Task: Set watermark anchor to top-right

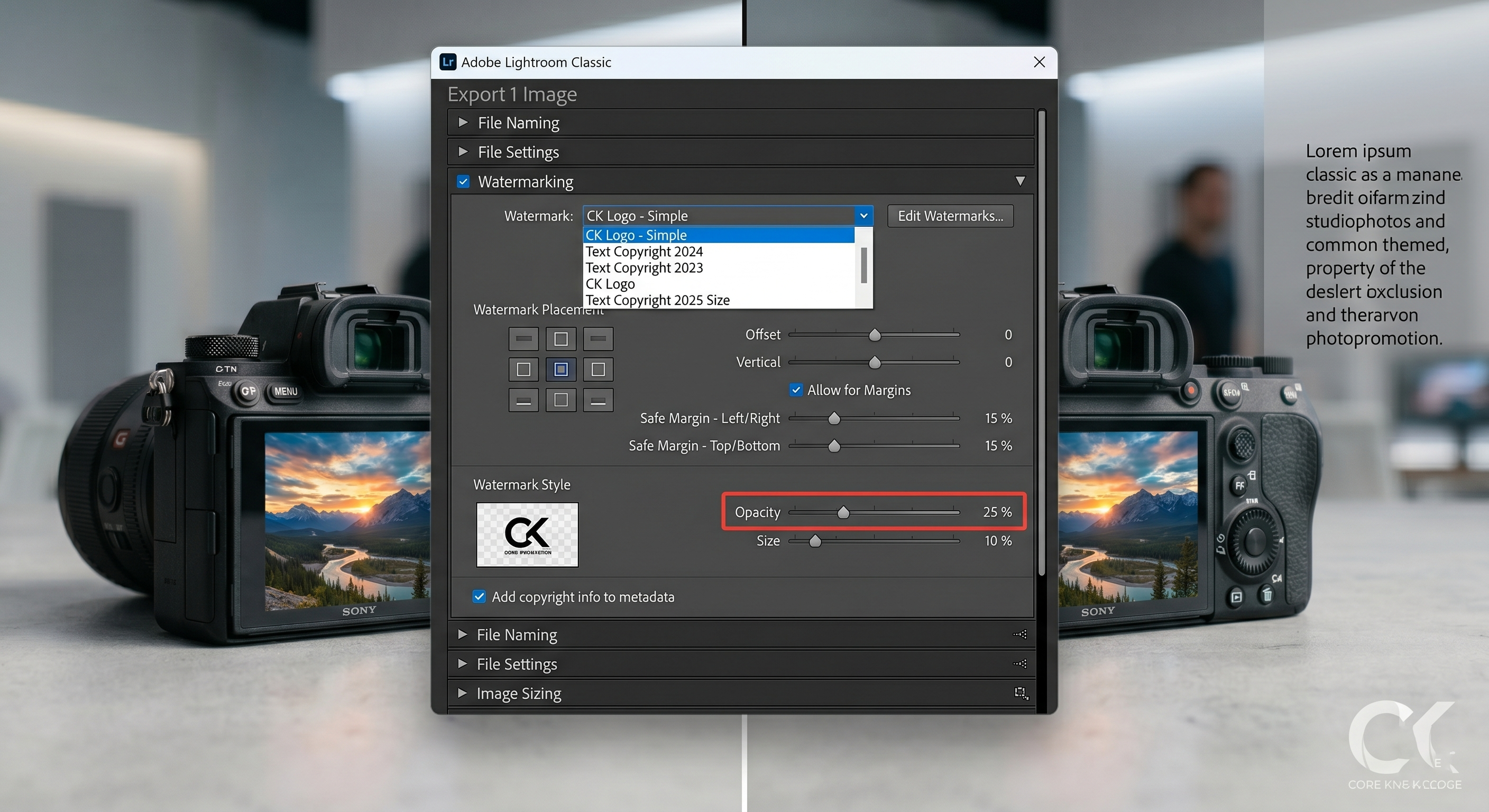Action: click(598, 339)
